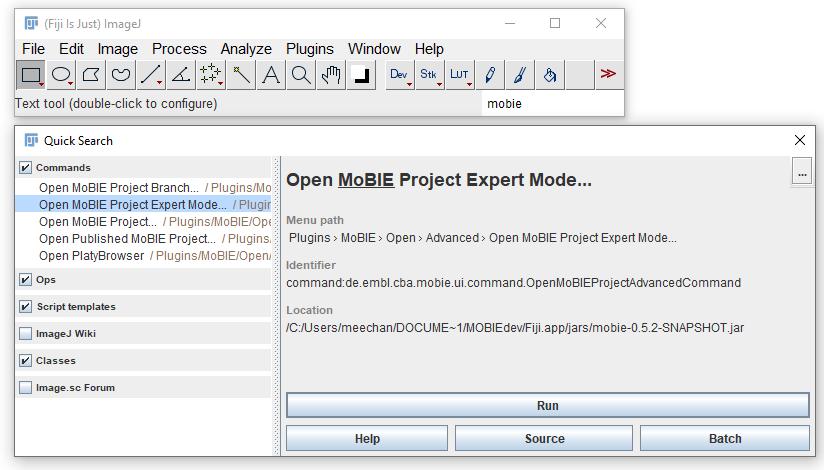Select the Polygon selection tool
Viewport: 824px width, 470px height.
tap(91, 75)
